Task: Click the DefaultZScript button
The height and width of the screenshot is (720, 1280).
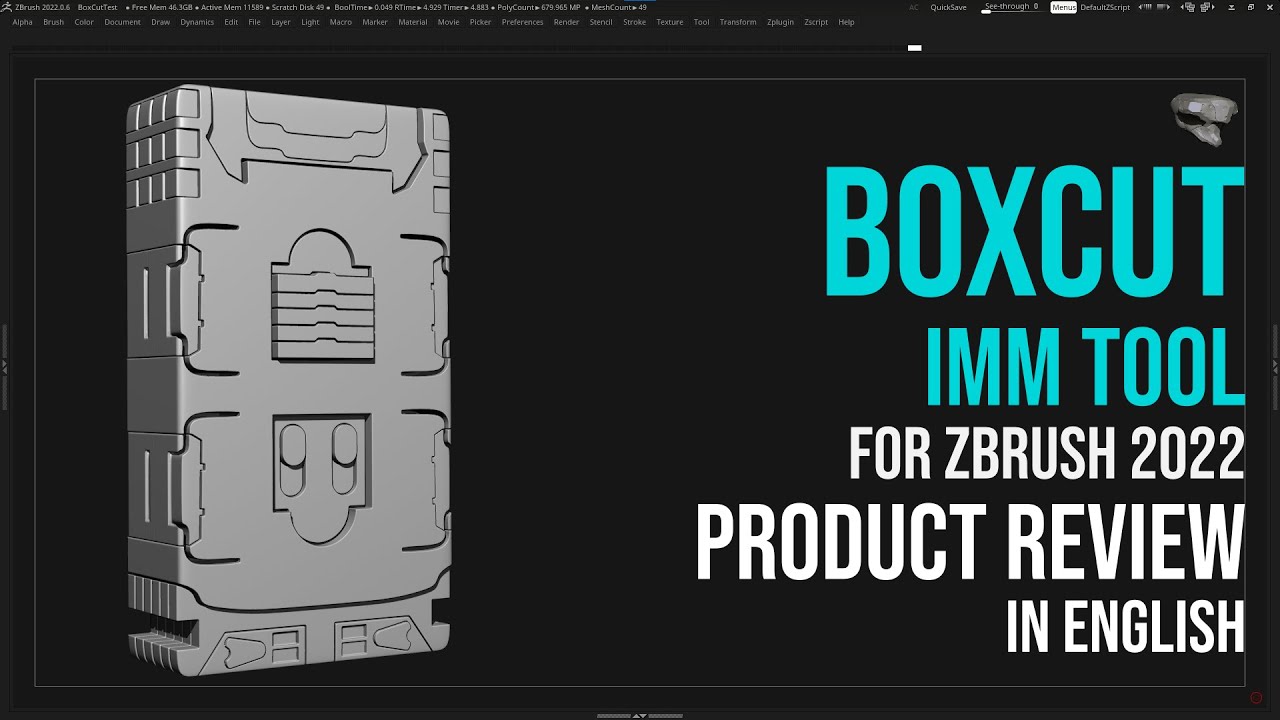Action: (1105, 7)
